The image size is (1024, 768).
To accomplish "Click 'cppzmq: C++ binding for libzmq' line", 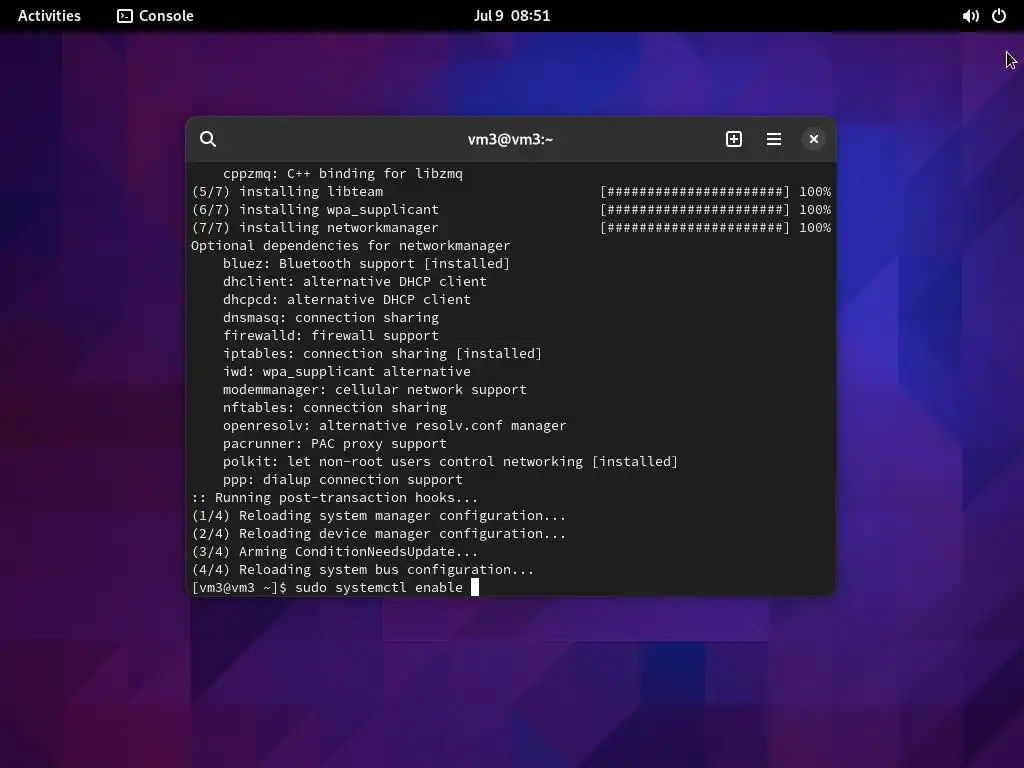I will (x=343, y=174).
